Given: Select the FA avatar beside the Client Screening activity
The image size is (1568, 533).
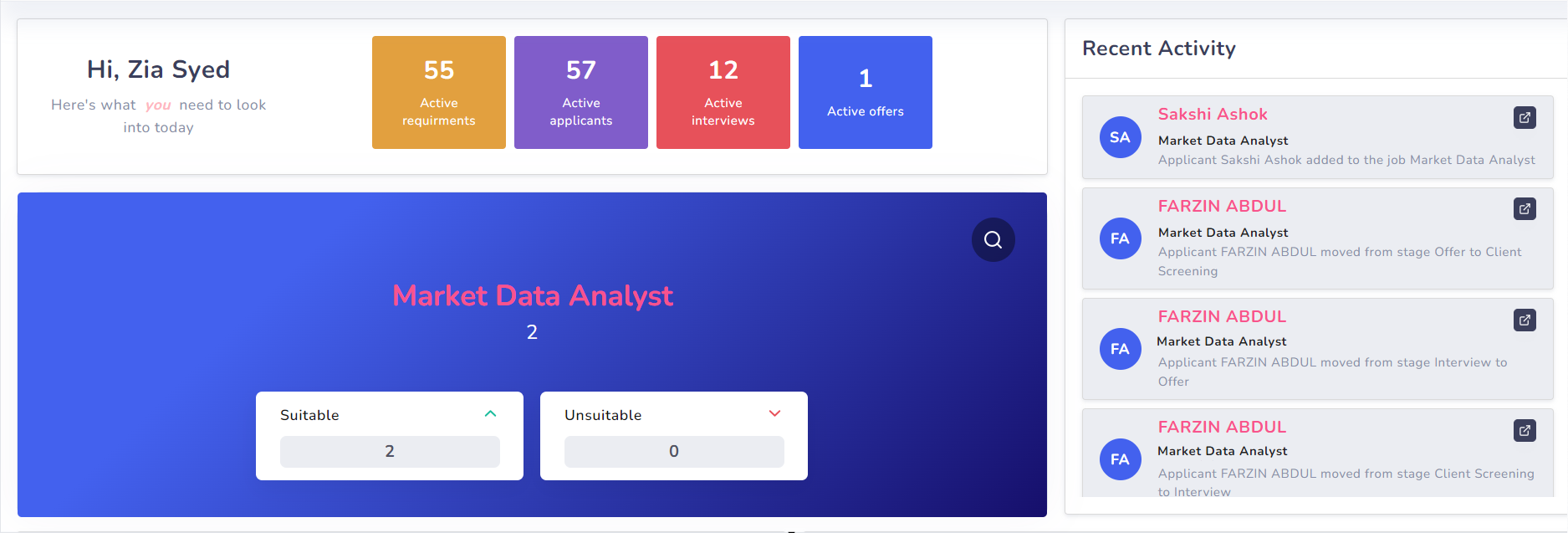Looking at the screenshot, I should (x=1120, y=459).
